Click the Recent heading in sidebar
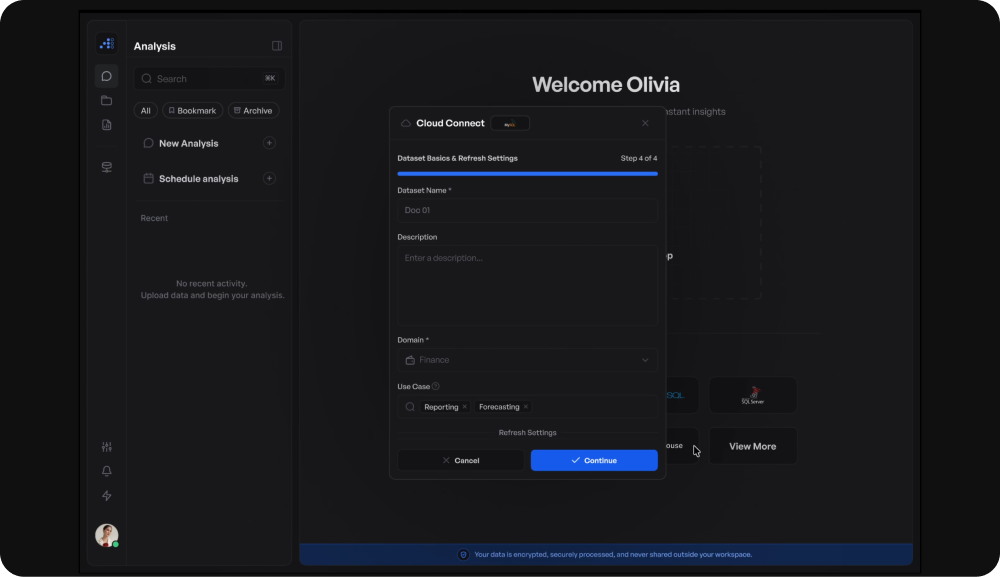This screenshot has width=1000, height=577. [154, 218]
